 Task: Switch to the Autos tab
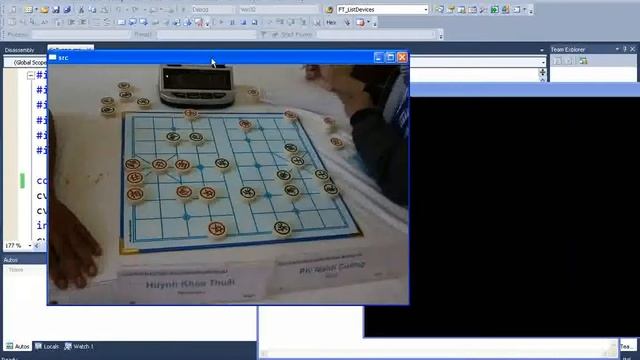[x=18, y=346]
